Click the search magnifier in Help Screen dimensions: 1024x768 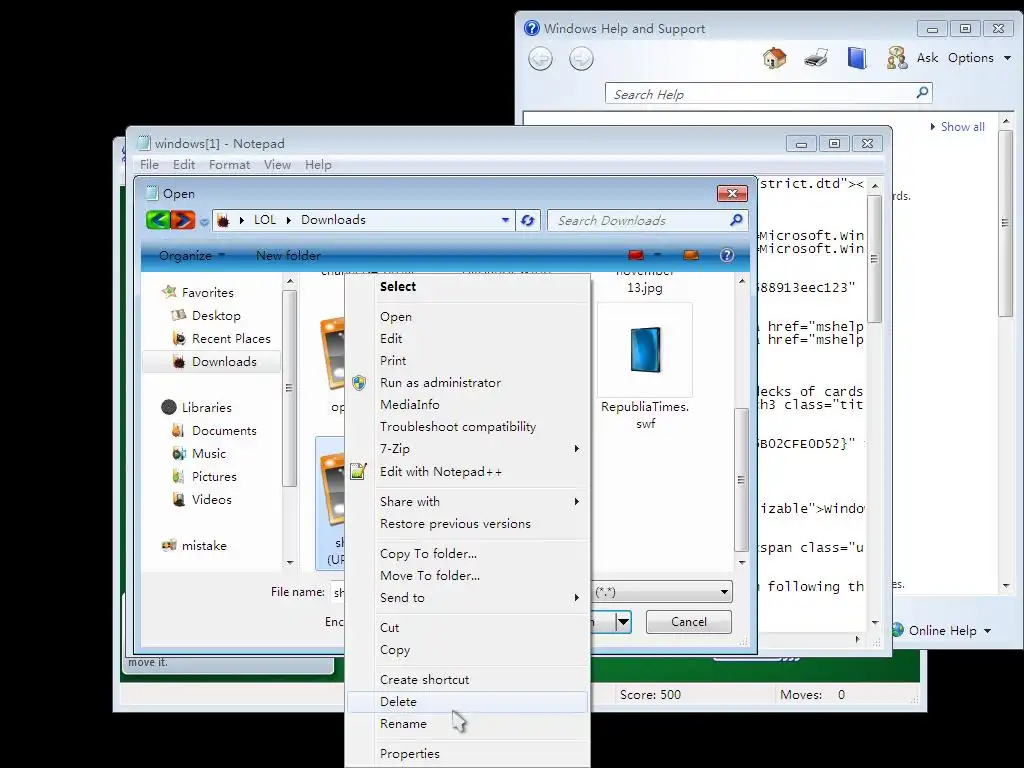(x=922, y=92)
